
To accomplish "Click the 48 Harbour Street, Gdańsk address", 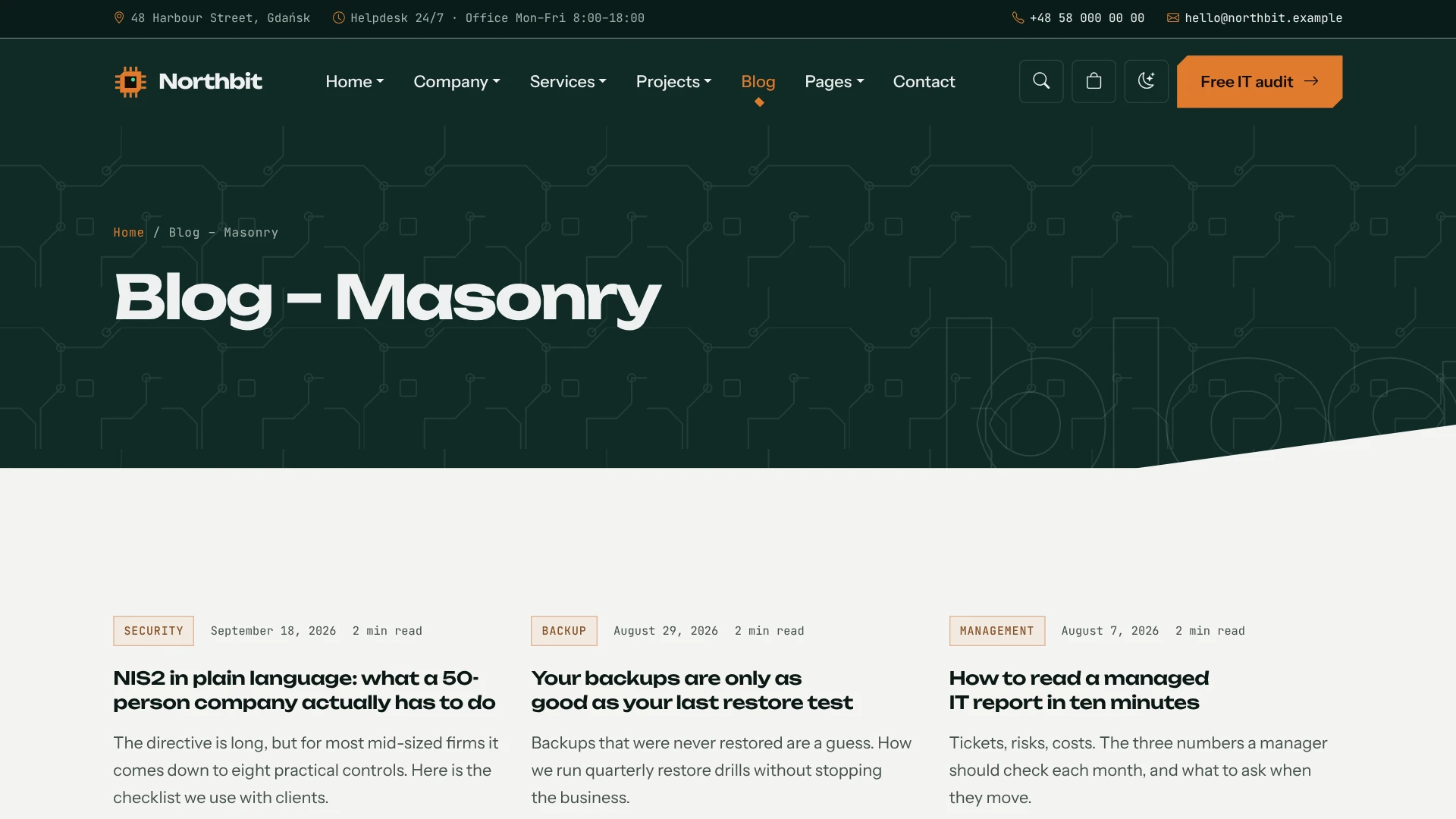I will 220,17.
